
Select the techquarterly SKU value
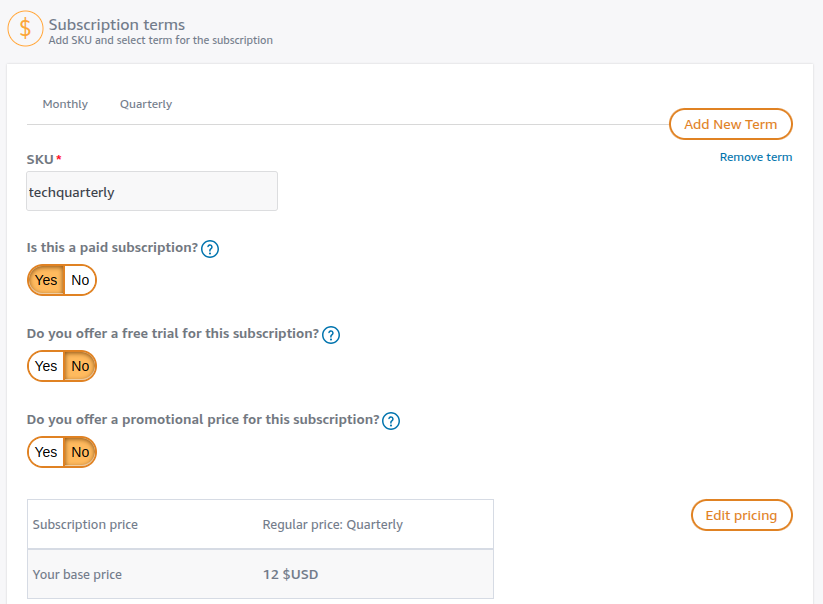point(72,191)
